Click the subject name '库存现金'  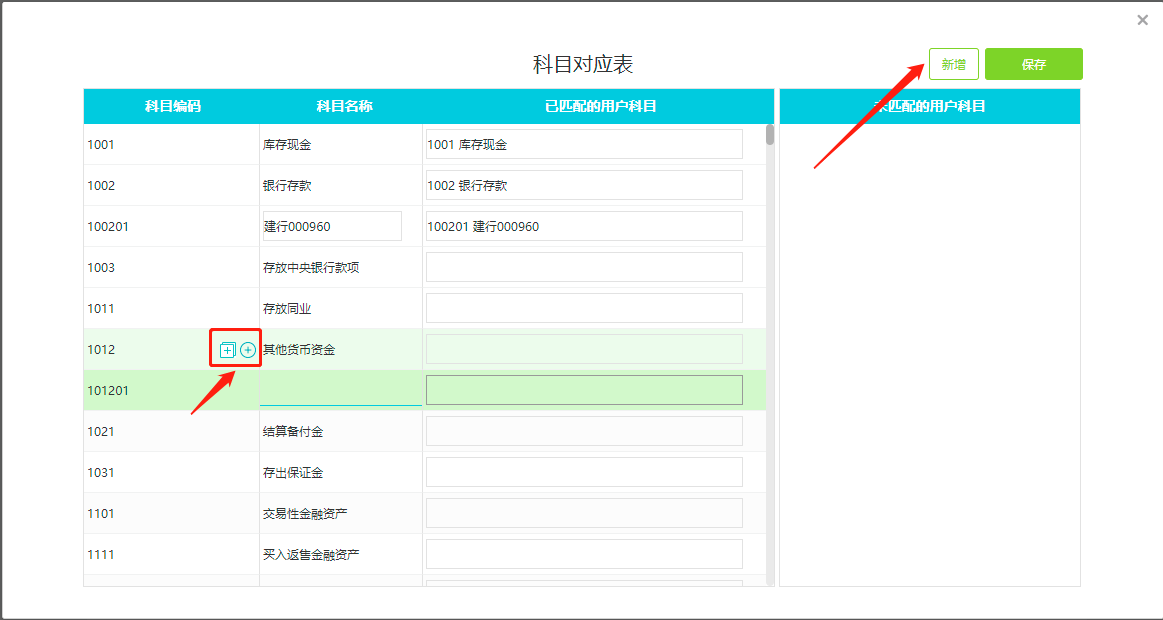click(x=287, y=145)
